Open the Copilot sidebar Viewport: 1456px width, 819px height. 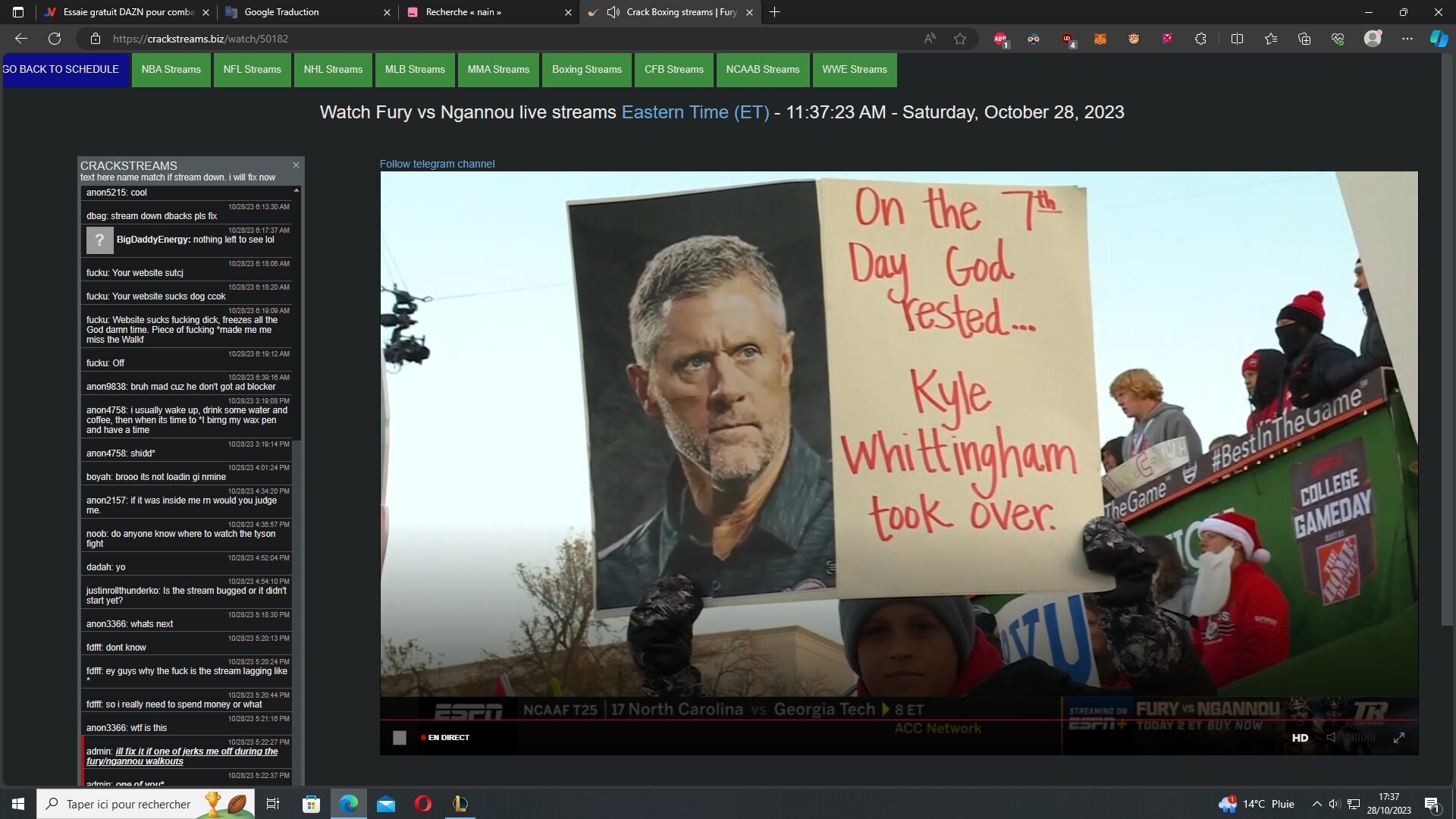point(1439,39)
